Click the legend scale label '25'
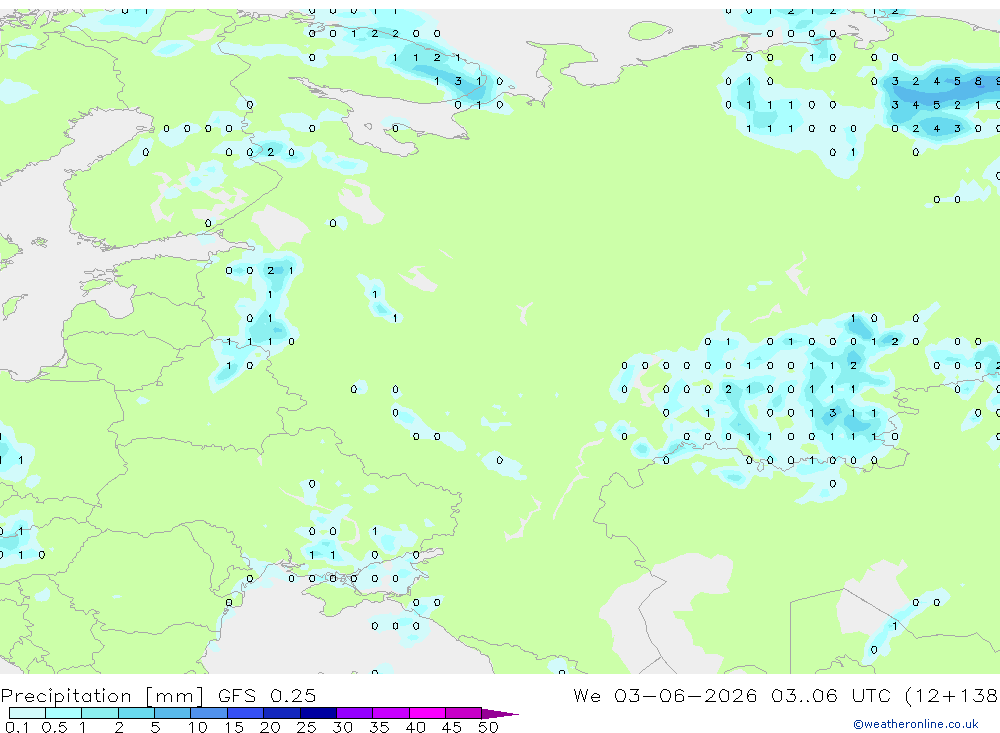This screenshot has width=1000, height=733. [306, 727]
